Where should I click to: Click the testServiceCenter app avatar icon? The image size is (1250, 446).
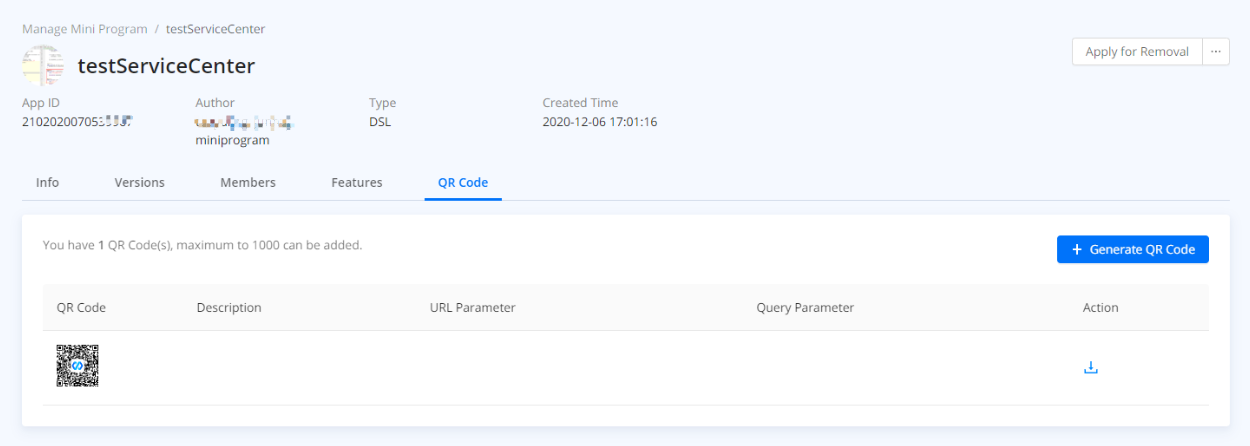(x=43, y=66)
